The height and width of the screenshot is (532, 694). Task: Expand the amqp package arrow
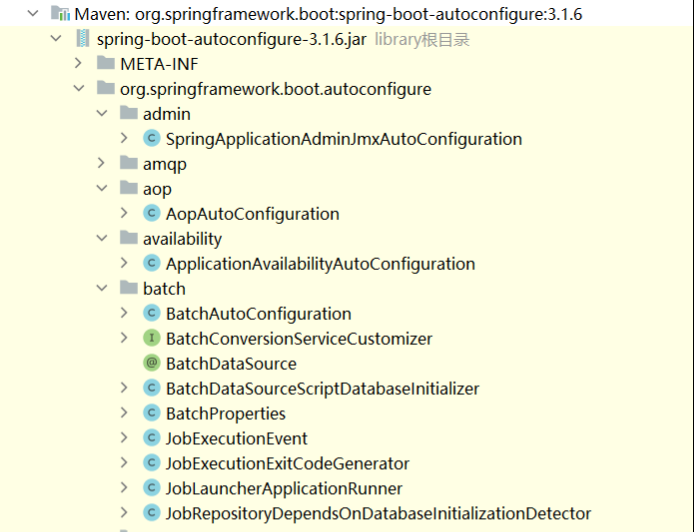pos(101,164)
